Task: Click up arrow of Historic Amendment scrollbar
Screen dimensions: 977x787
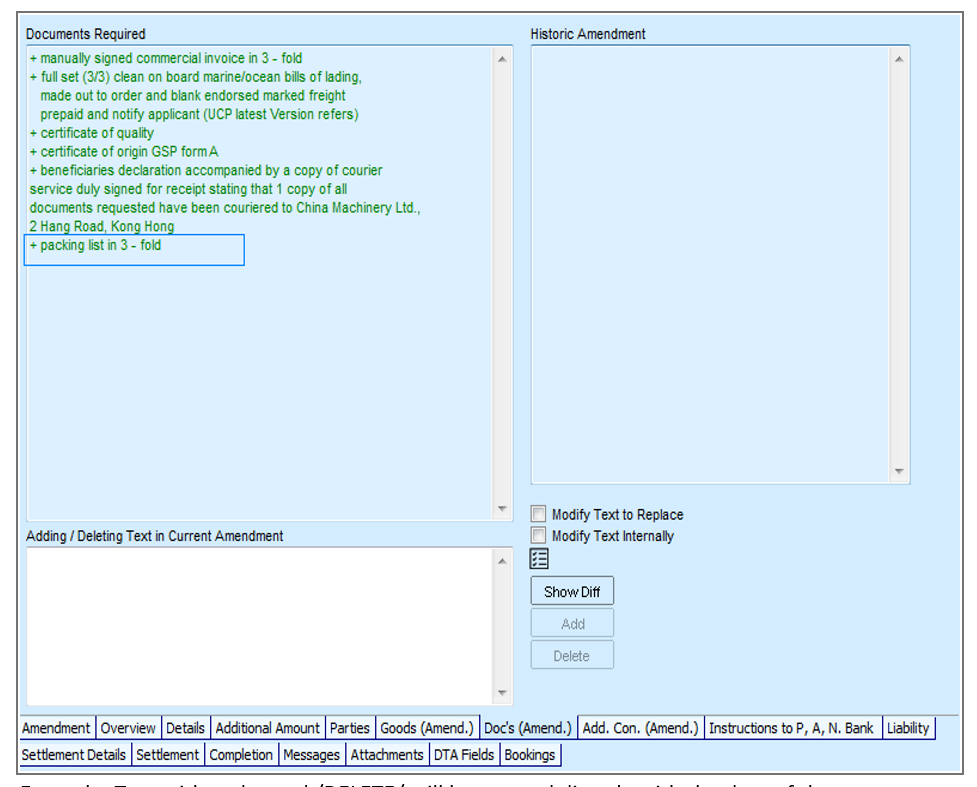Action: 899,59
